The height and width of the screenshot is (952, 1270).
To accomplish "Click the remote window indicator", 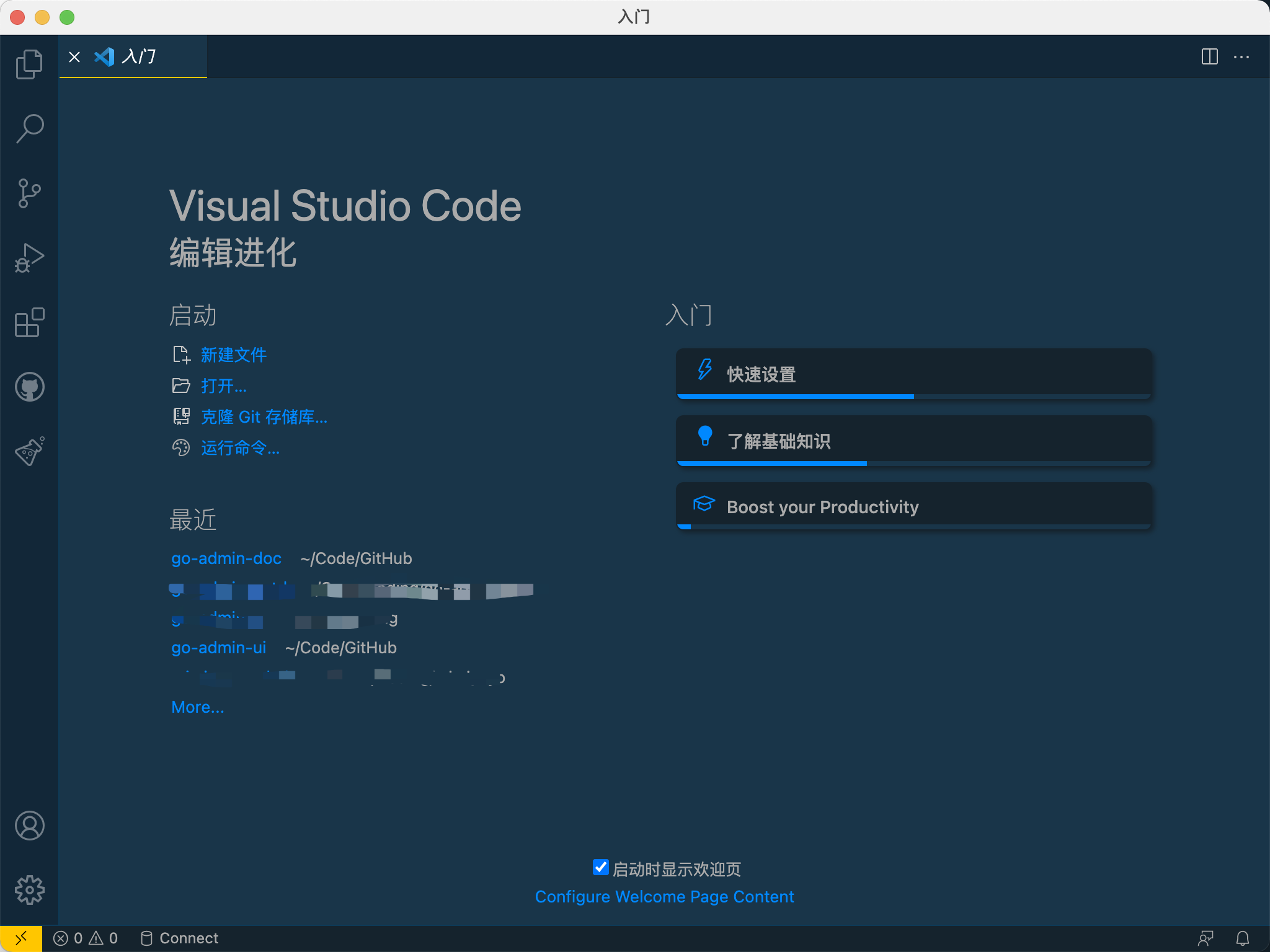I will [20, 938].
